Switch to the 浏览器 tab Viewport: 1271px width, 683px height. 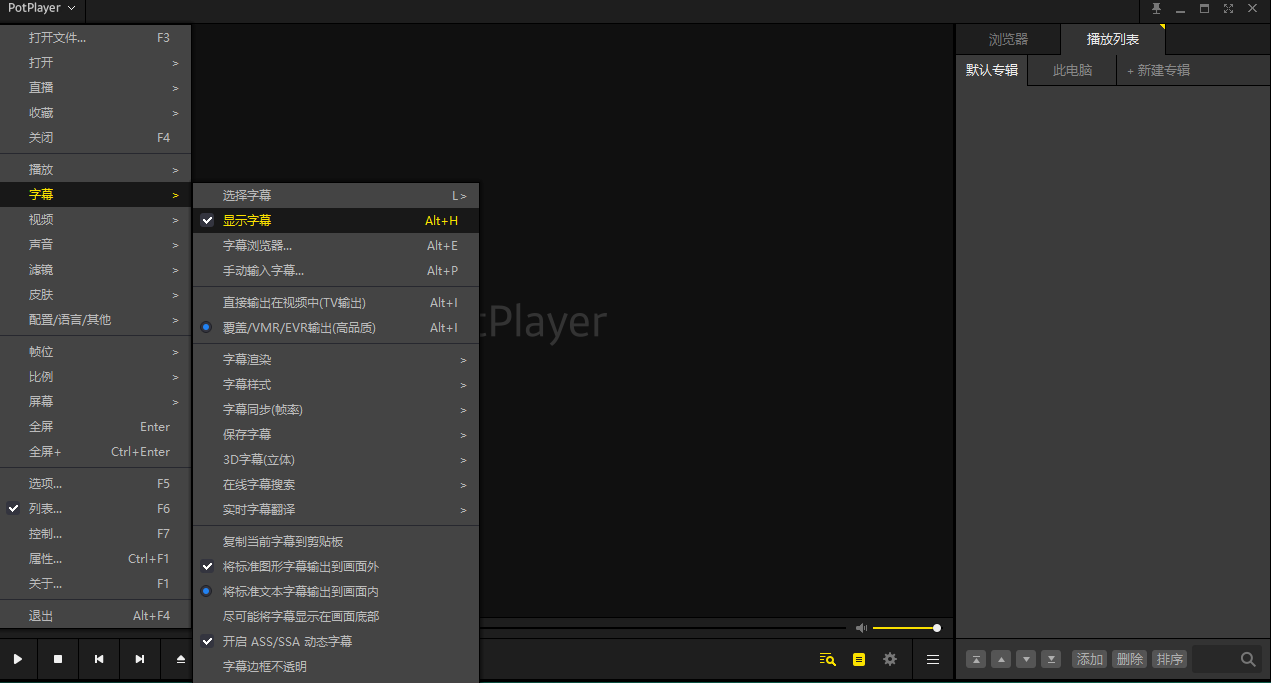point(1008,40)
